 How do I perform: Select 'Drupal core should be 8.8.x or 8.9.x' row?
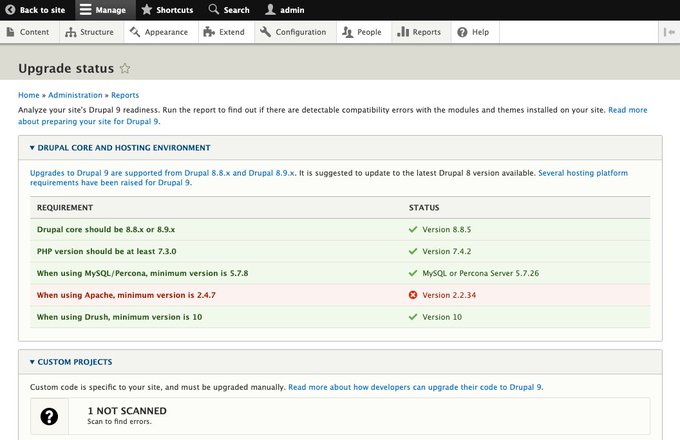click(x=340, y=229)
